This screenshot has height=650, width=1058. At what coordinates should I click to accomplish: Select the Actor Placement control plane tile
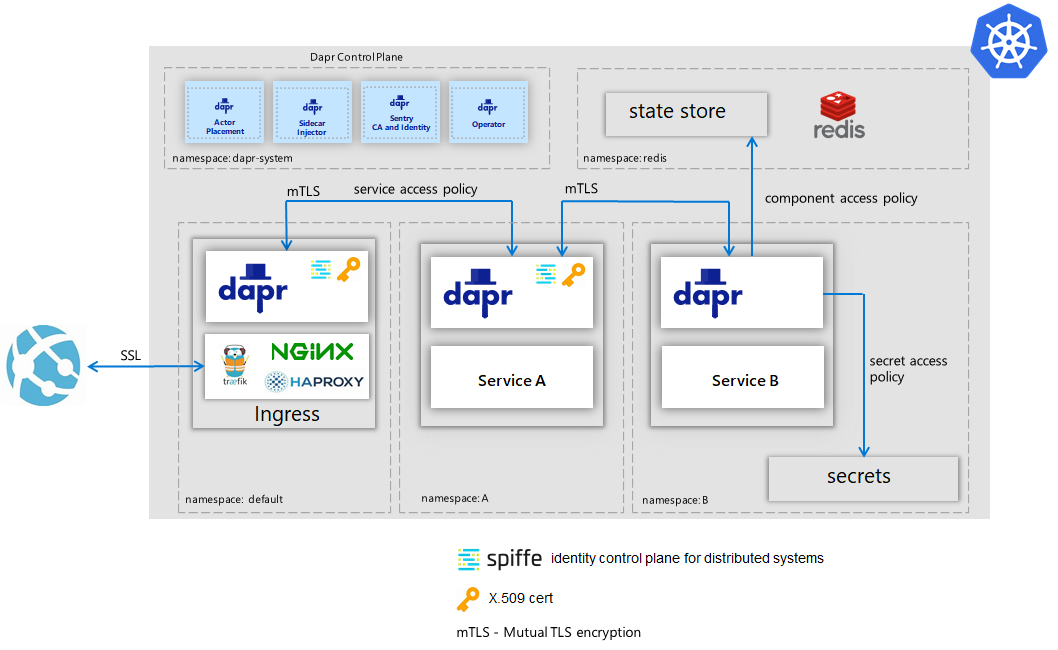(x=224, y=112)
